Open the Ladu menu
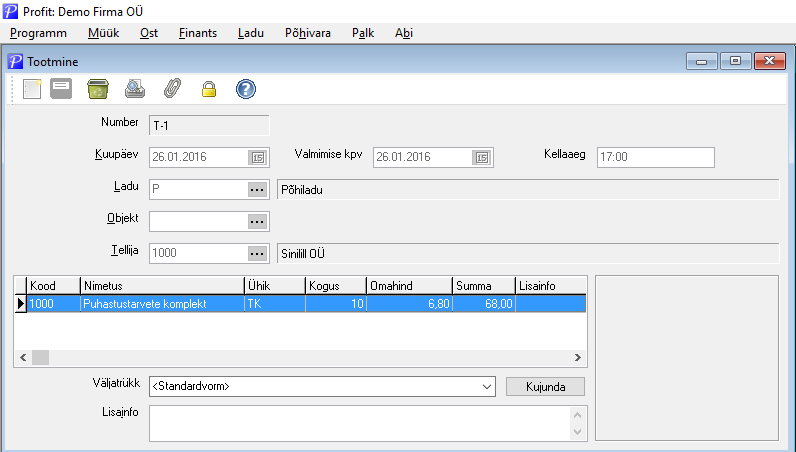Screen dimensions: 796x452 tap(251, 33)
